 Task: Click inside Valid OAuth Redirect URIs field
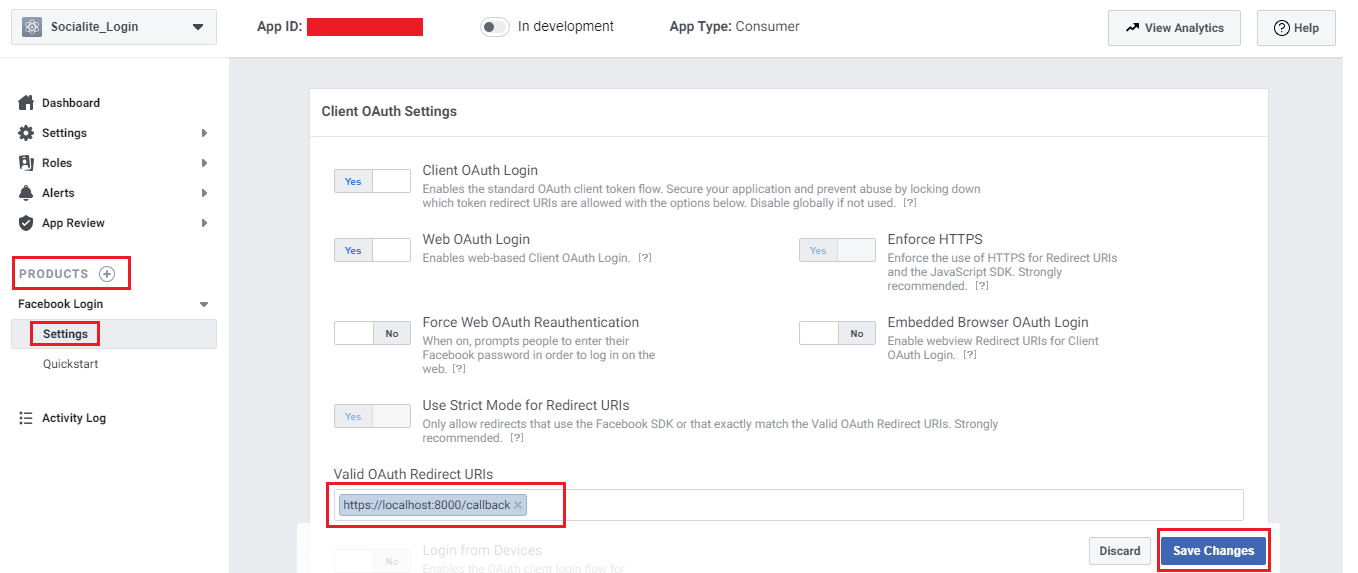coord(789,505)
